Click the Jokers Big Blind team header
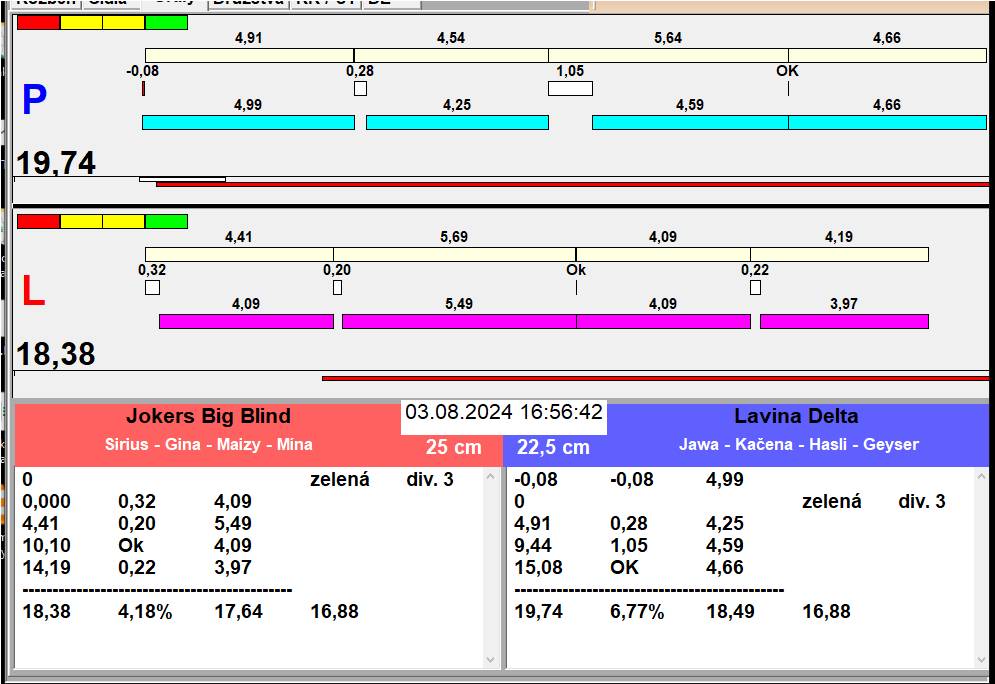 tap(208, 417)
